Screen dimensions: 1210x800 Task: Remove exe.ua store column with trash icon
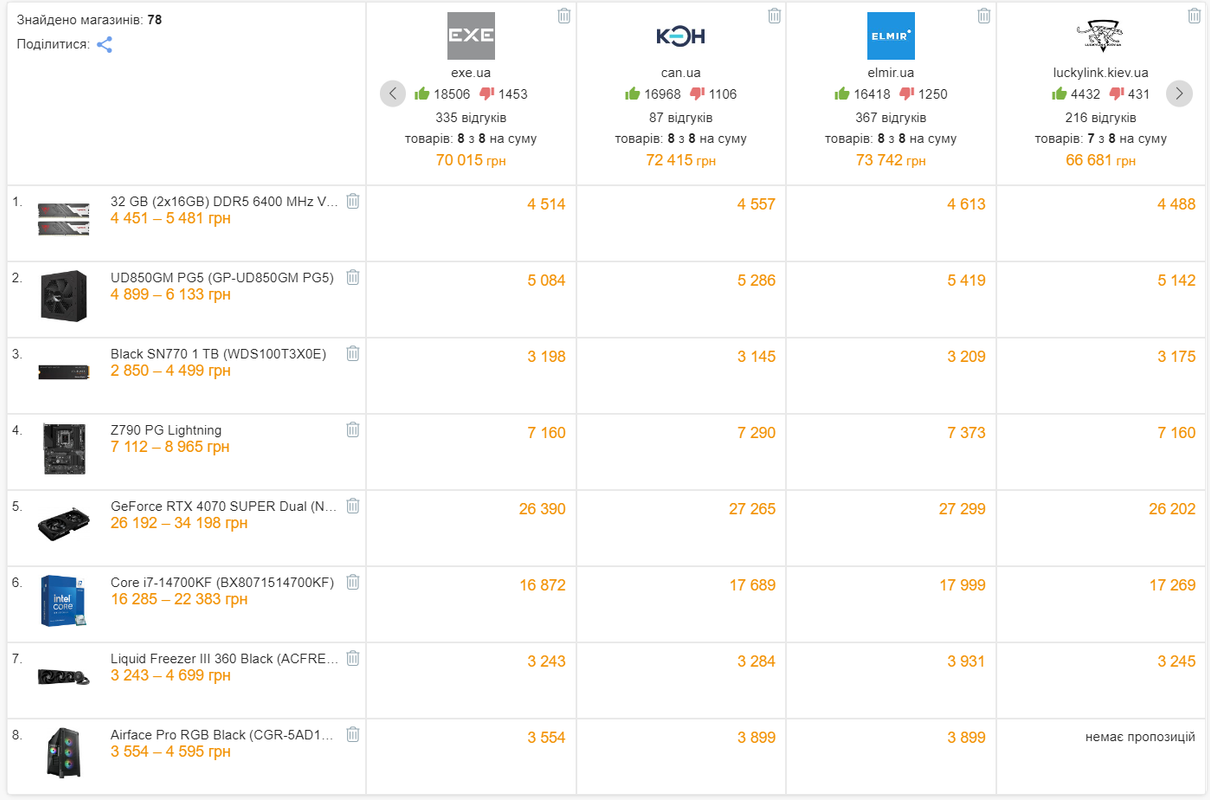(564, 16)
